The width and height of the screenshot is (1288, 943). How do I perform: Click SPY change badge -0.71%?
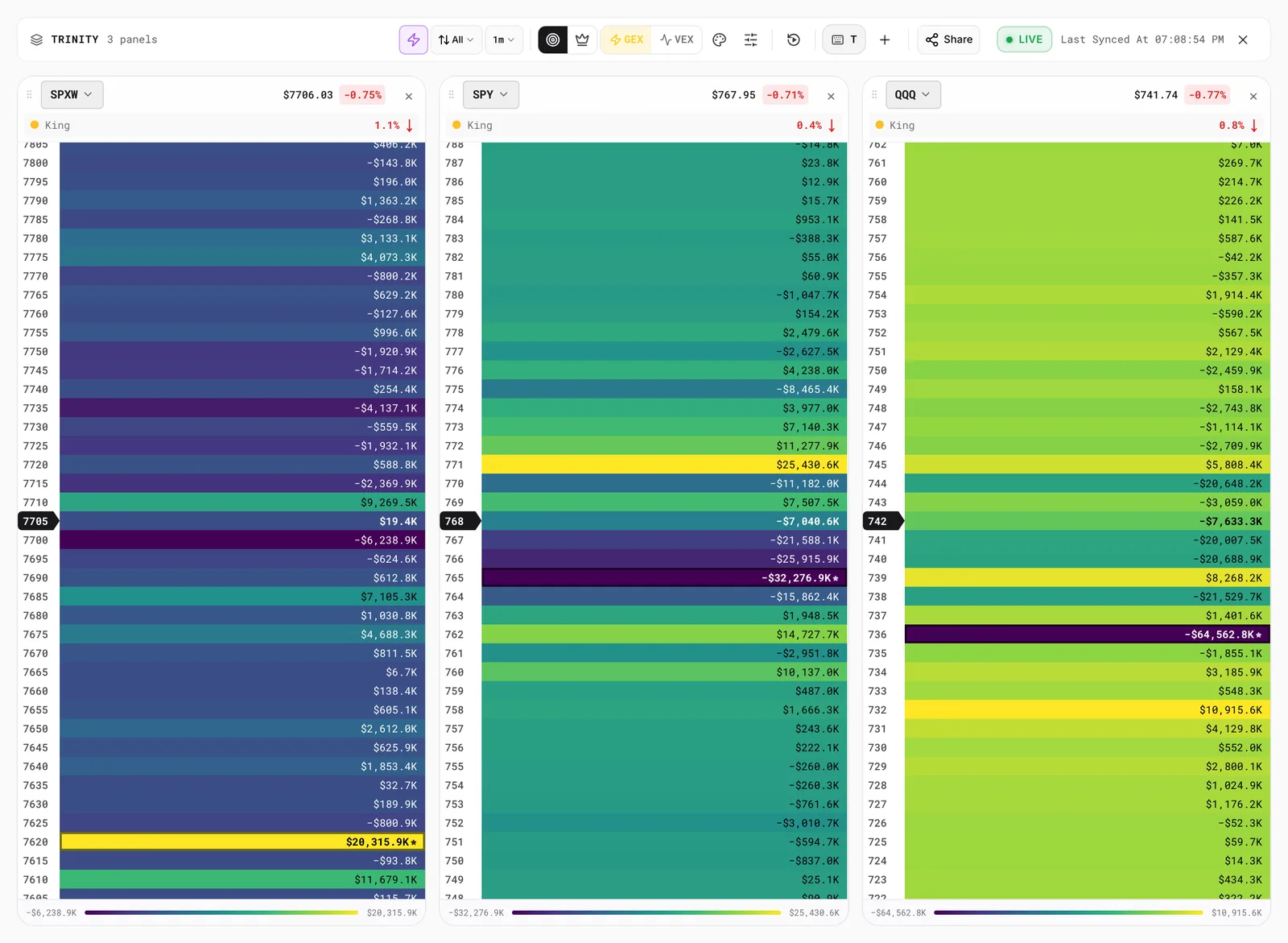point(785,95)
